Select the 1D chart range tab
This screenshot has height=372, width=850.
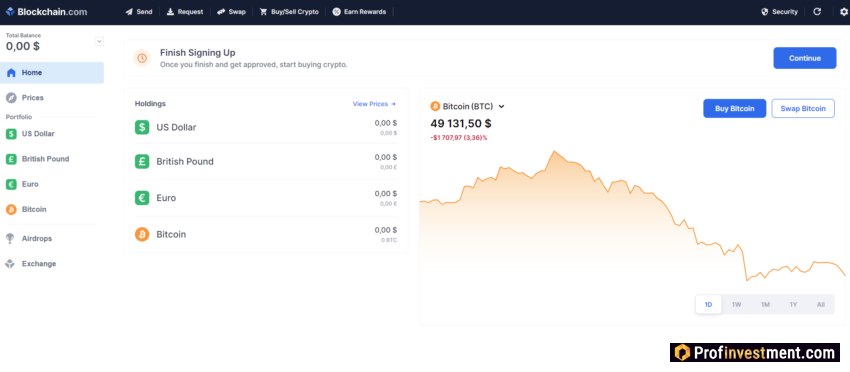[709, 305]
